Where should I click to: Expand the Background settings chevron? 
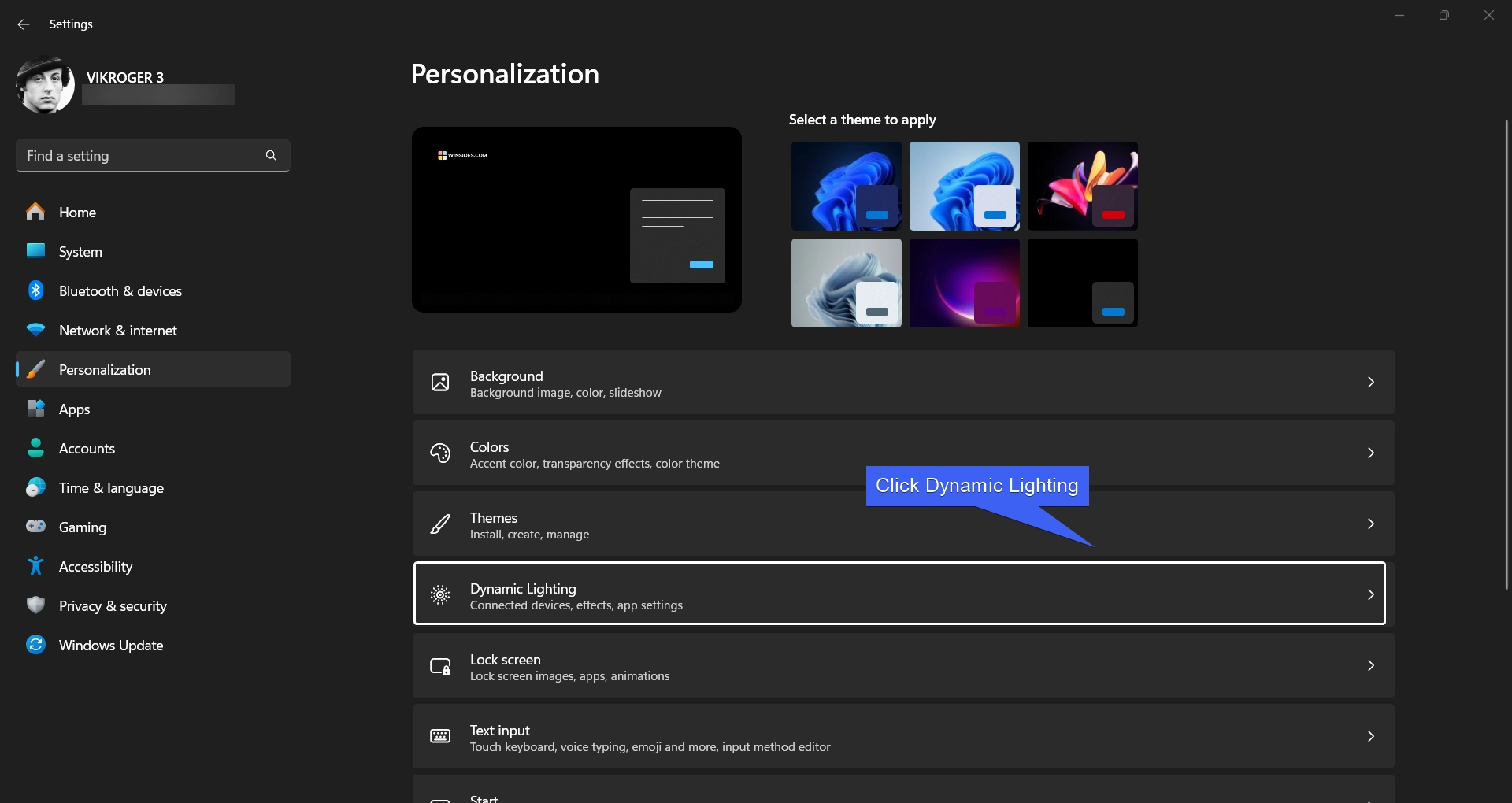[x=1371, y=382]
